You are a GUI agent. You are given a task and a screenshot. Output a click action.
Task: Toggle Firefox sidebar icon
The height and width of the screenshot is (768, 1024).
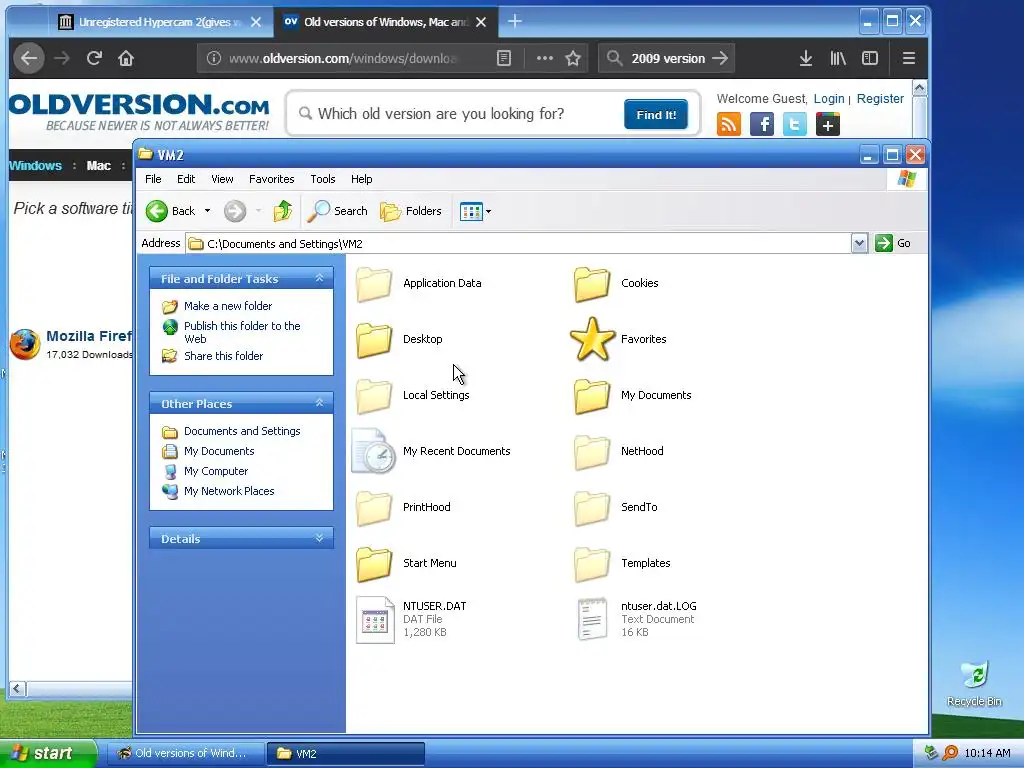point(870,58)
